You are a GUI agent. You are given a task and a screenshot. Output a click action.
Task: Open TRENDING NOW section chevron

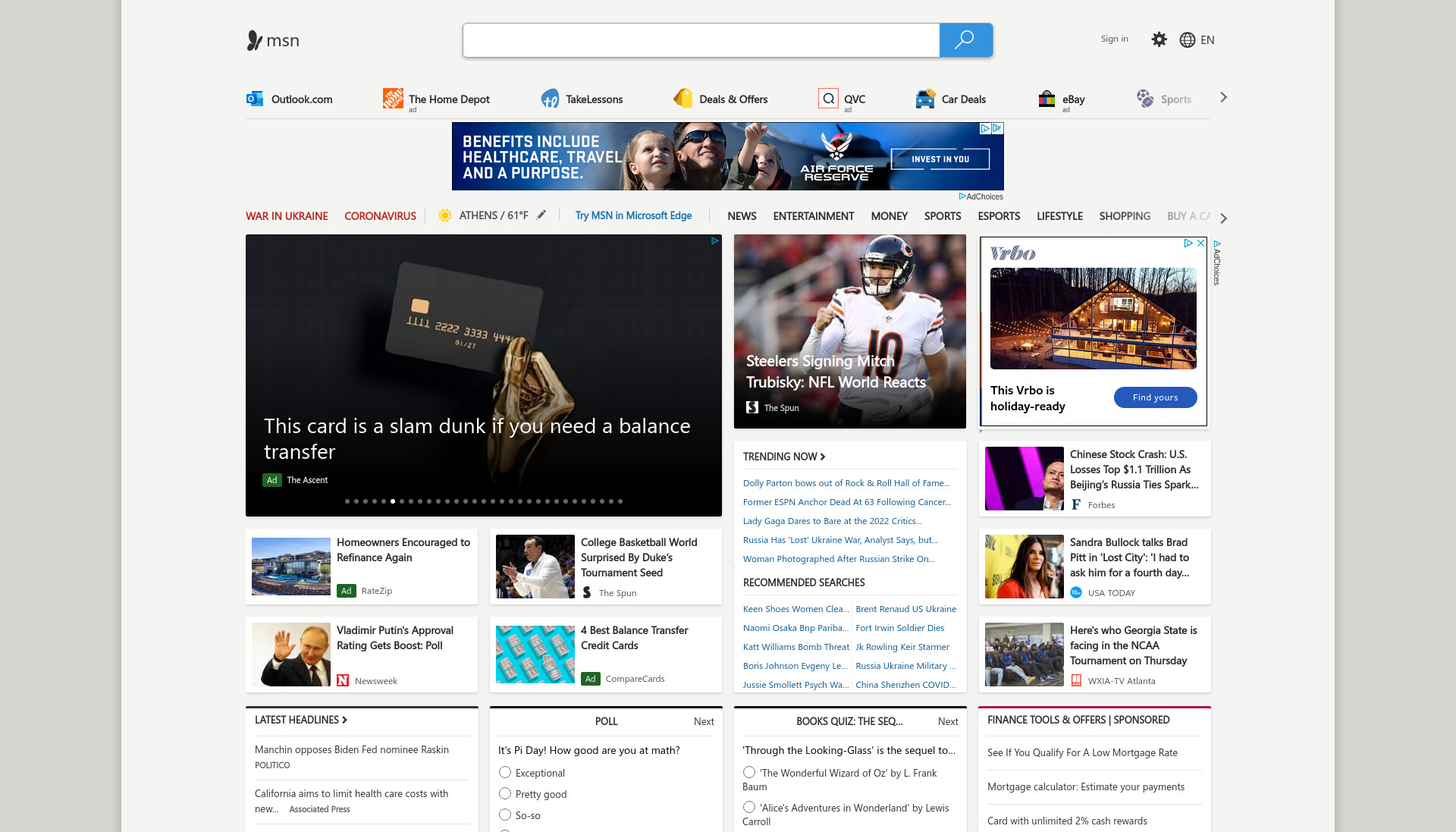click(823, 457)
